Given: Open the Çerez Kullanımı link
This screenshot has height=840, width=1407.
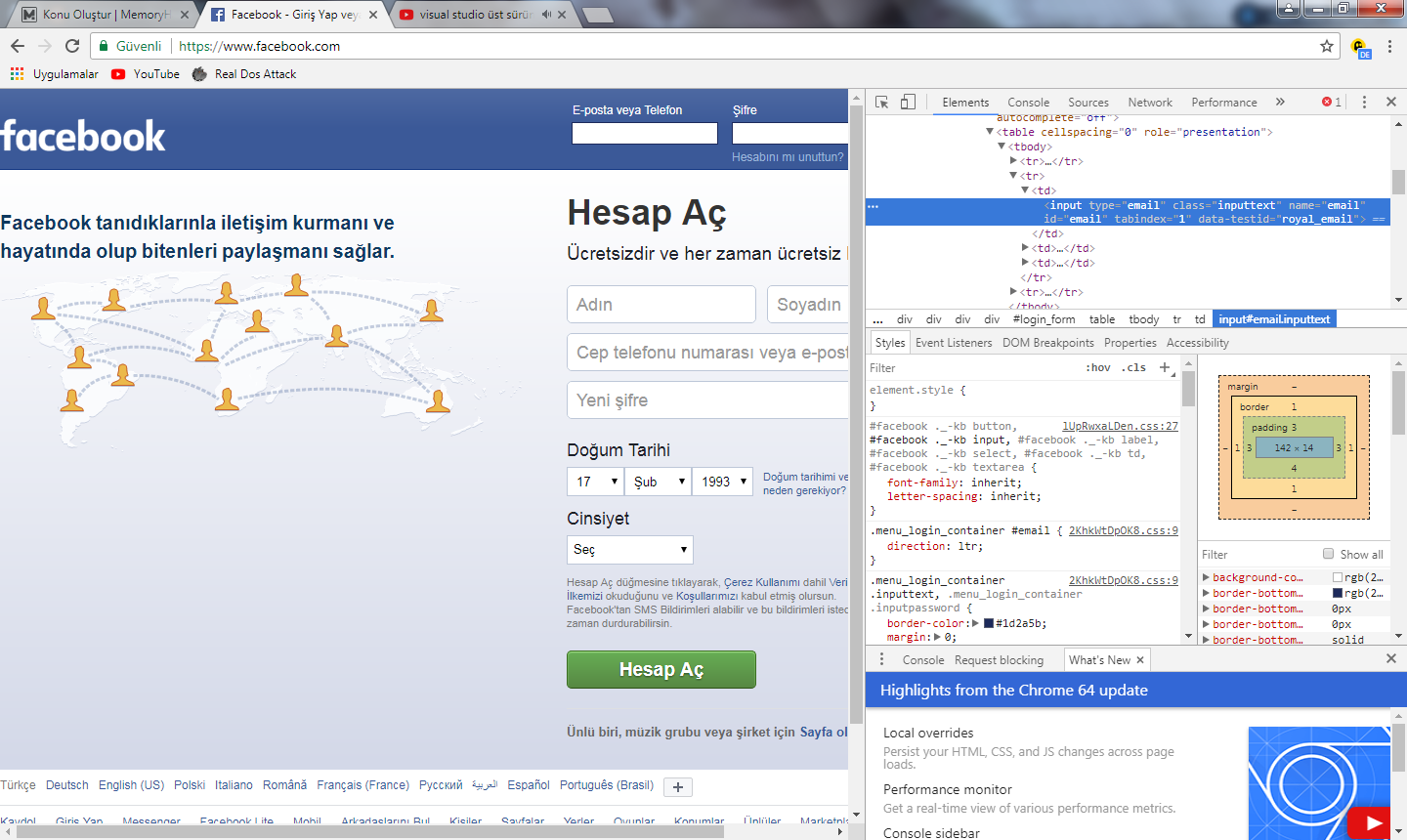Looking at the screenshot, I should coord(761,582).
